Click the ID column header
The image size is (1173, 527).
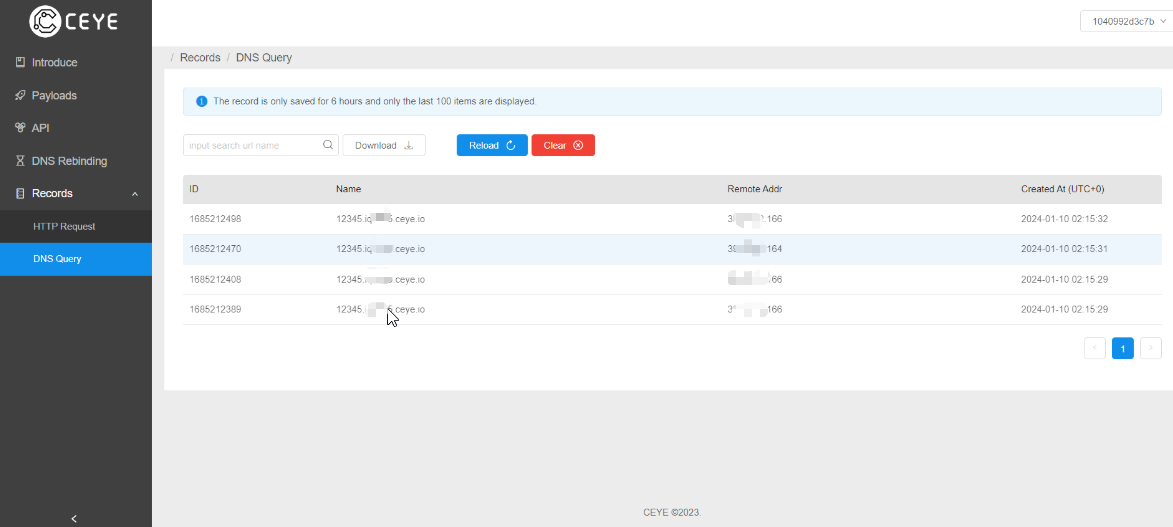click(x=194, y=189)
